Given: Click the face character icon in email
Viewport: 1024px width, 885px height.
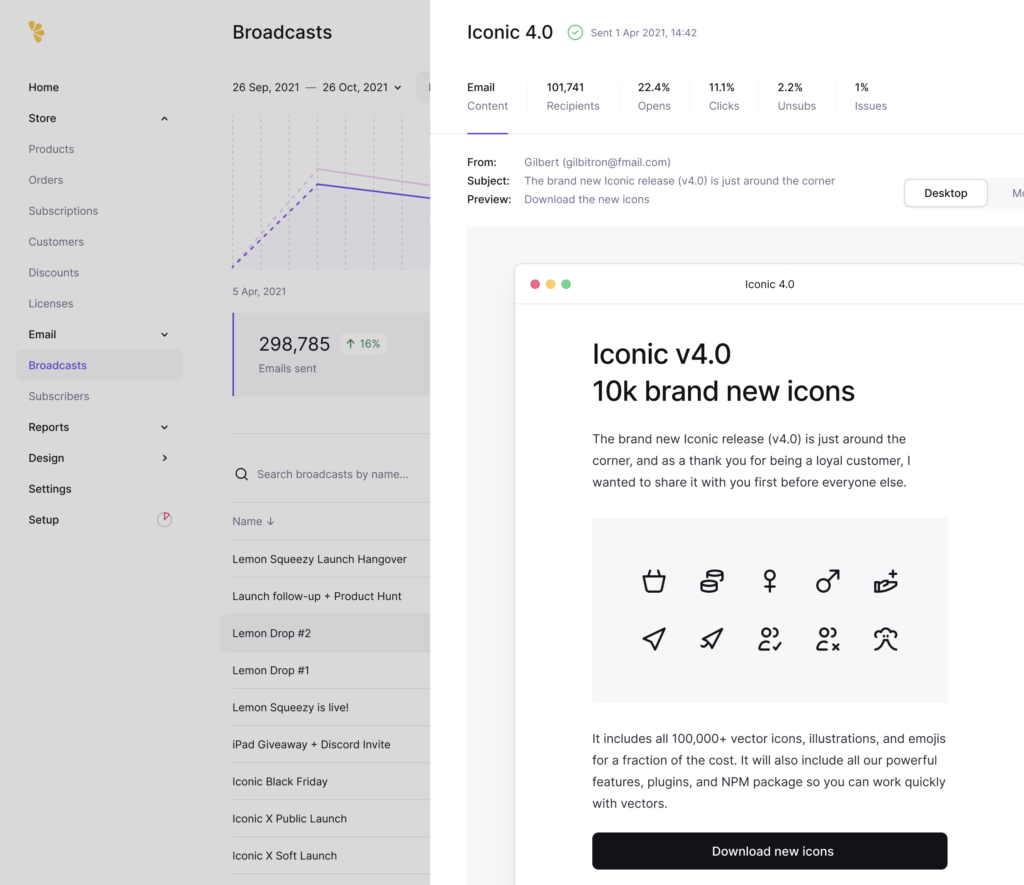Looking at the screenshot, I should (x=886, y=639).
